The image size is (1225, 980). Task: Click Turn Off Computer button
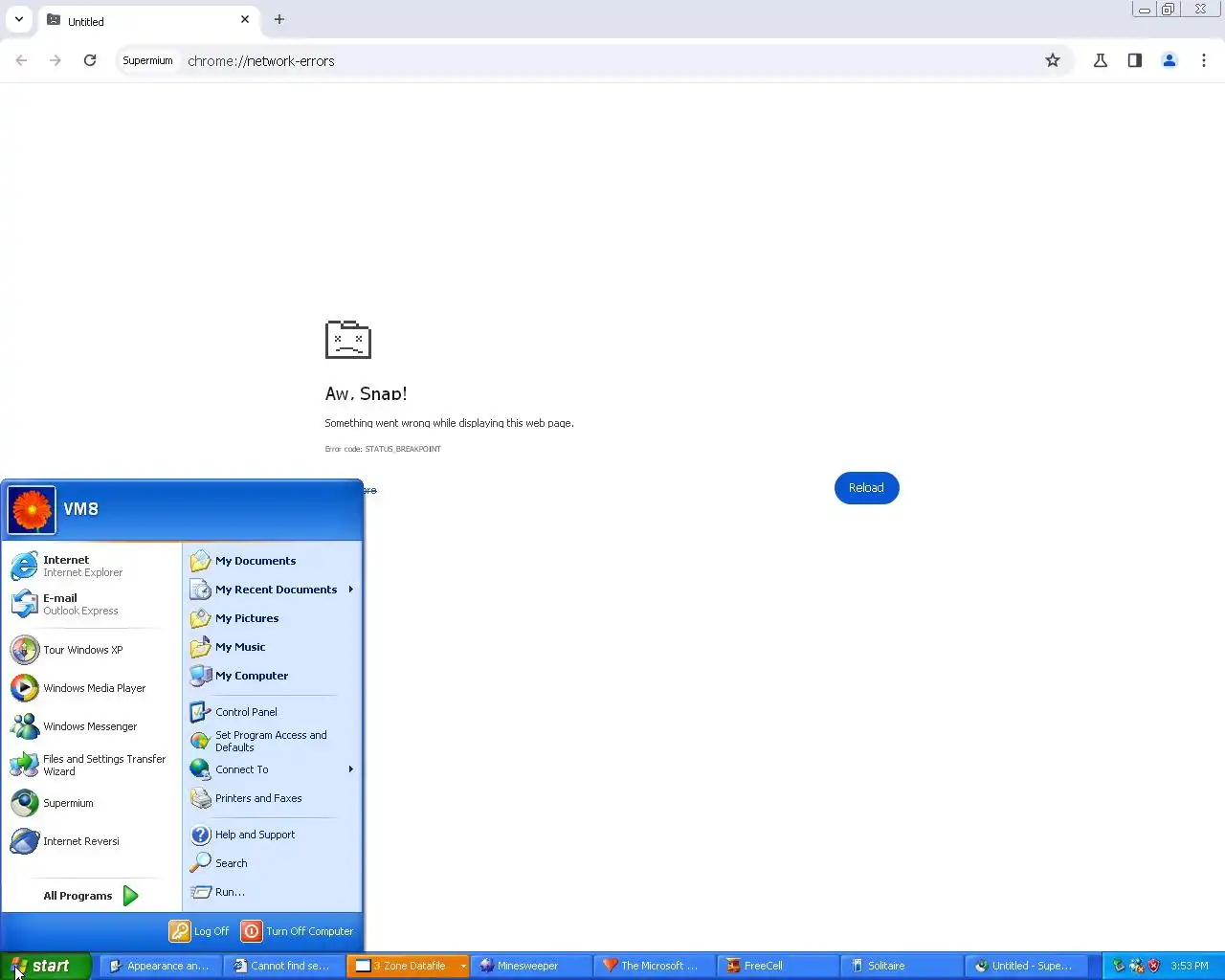click(297, 931)
